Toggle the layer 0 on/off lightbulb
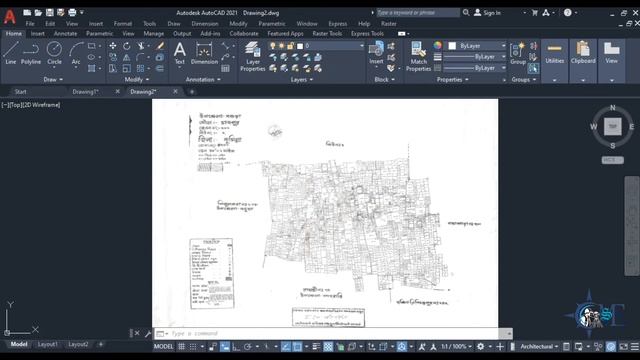The width and height of the screenshot is (640, 360). point(273,46)
